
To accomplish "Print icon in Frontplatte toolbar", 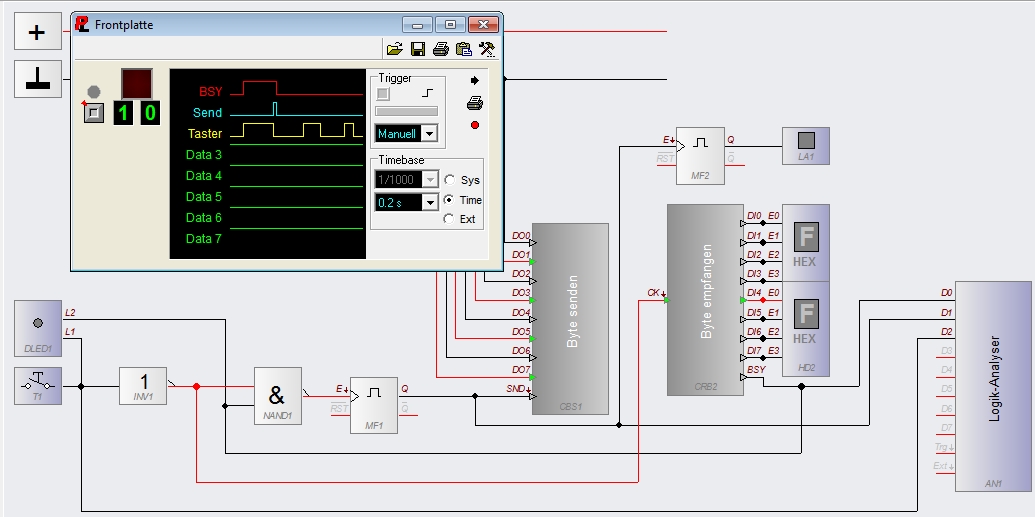I will click(440, 49).
